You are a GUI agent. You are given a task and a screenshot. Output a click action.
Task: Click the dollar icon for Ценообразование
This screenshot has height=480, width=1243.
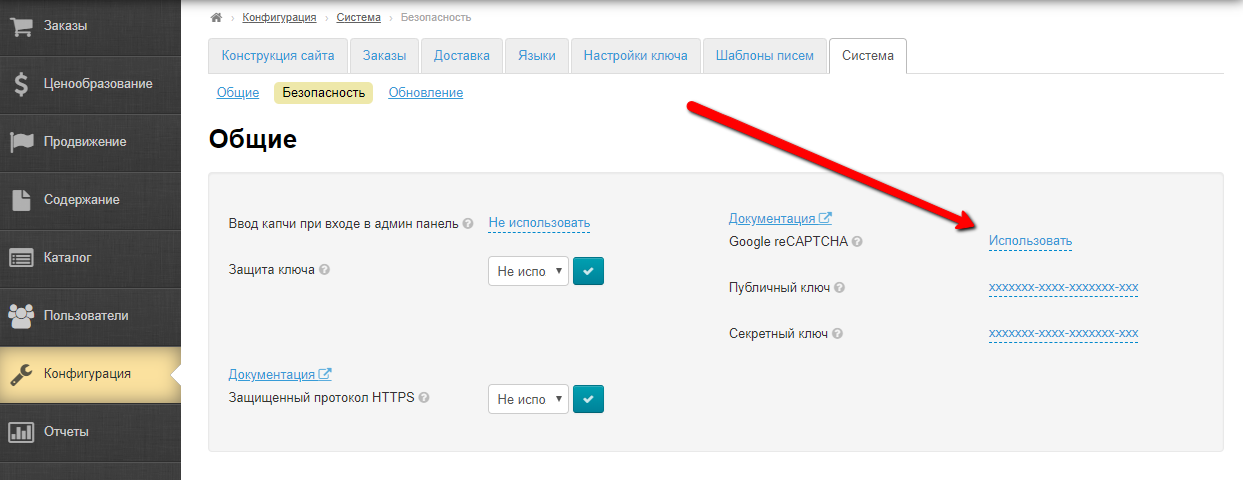click(22, 84)
